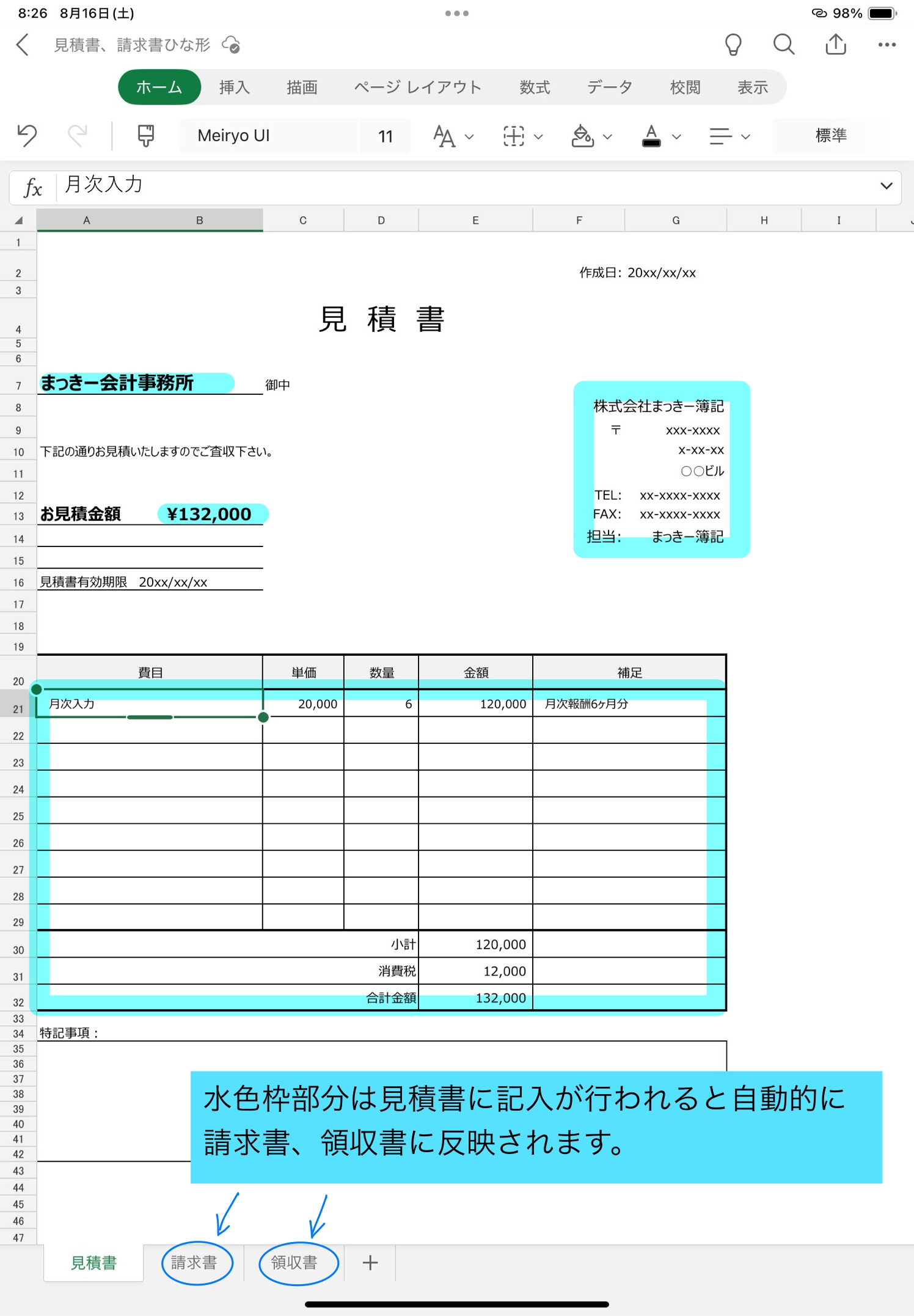914x1316 pixels.
Task: Select the 特記事項： cell
Action: coord(69,1033)
